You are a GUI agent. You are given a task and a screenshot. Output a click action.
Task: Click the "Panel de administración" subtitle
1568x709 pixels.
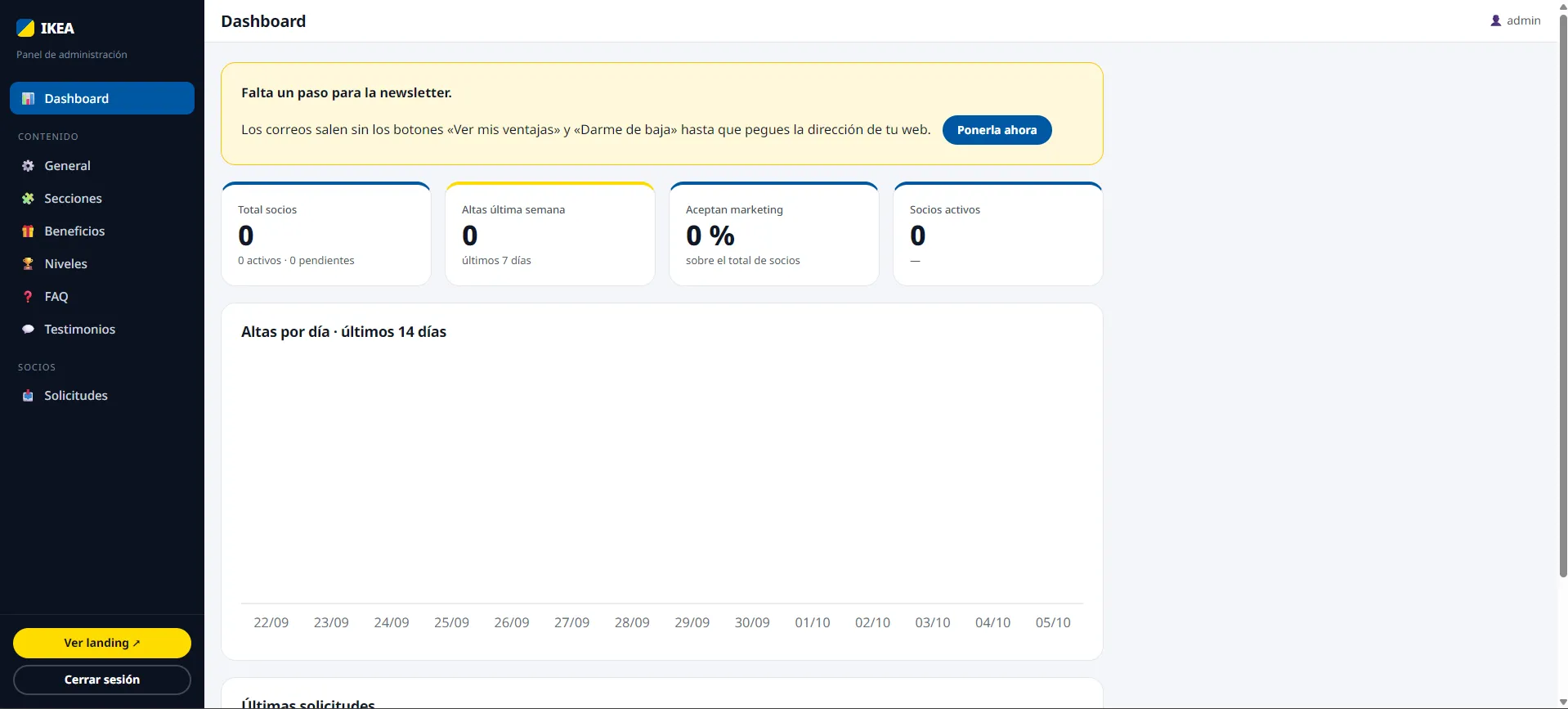72,55
